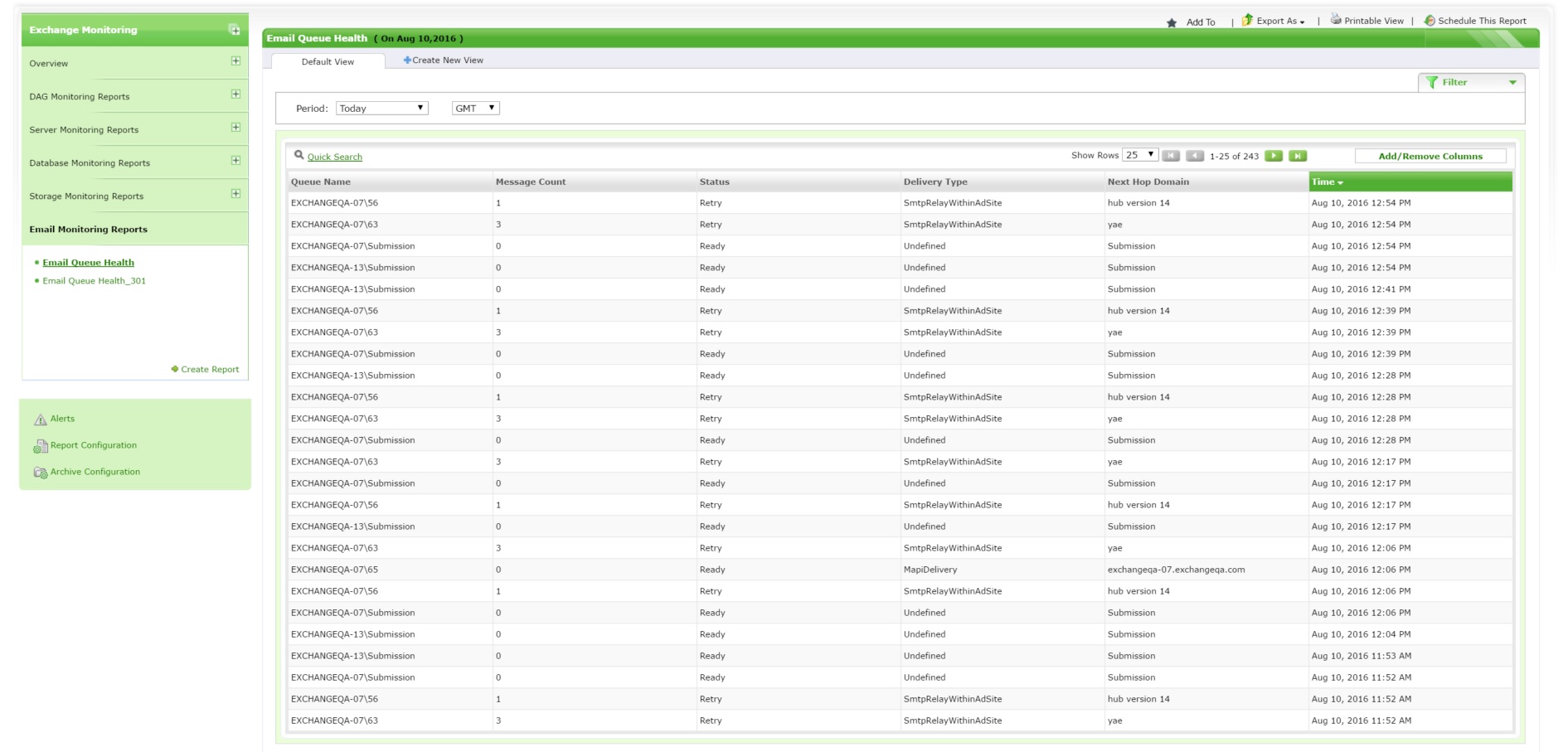Viewport: 1568px width, 752px height.
Task: Open the Export As options
Action: tap(1274, 21)
